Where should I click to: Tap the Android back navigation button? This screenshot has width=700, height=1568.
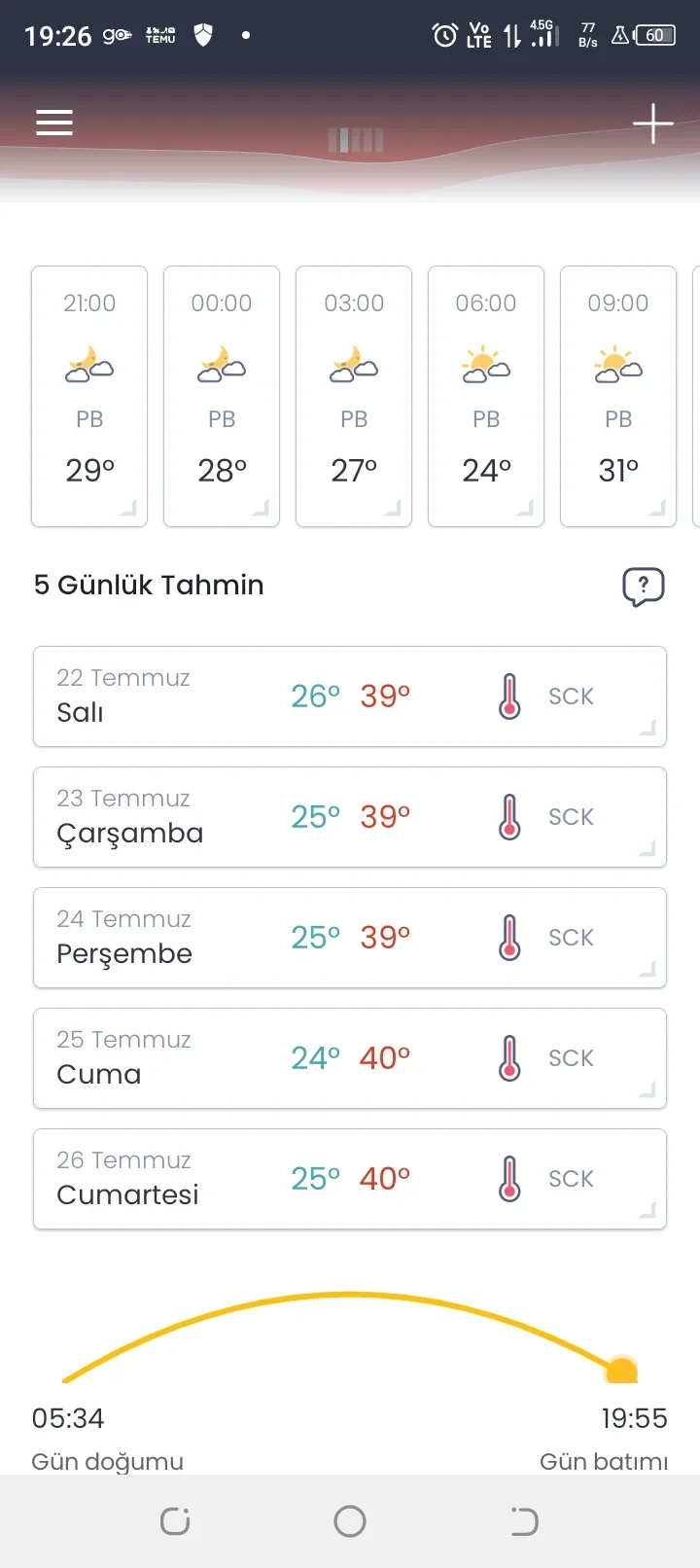coord(524,1521)
